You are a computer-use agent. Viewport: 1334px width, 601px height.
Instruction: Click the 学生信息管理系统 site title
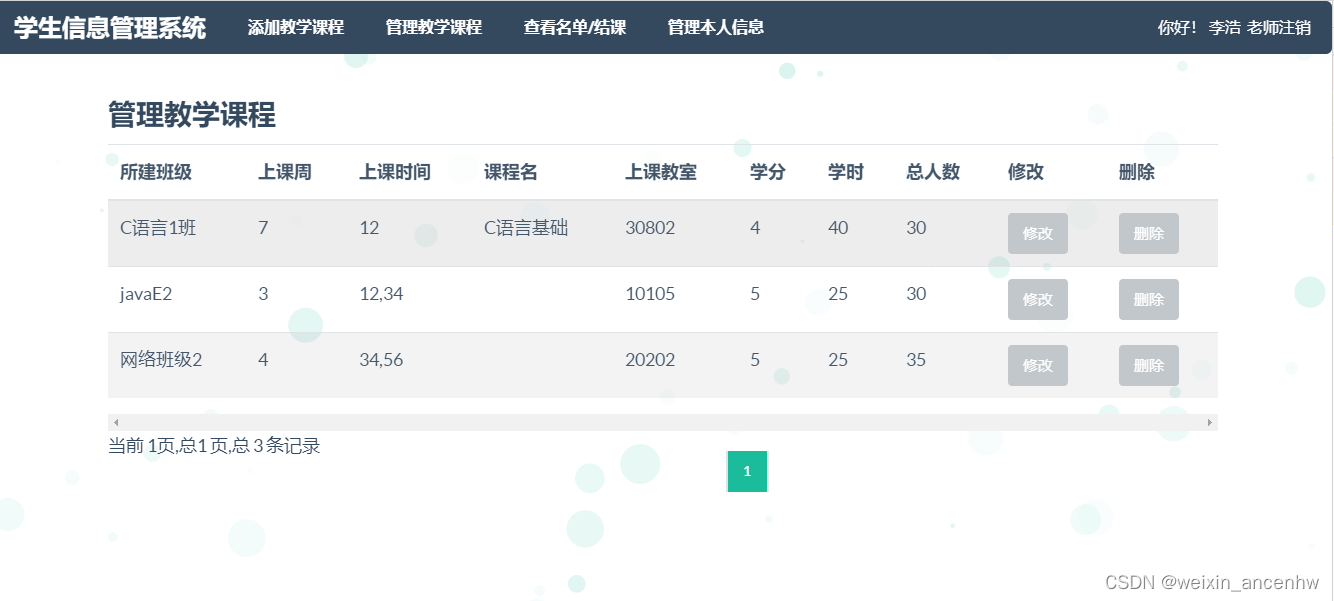tap(110, 28)
